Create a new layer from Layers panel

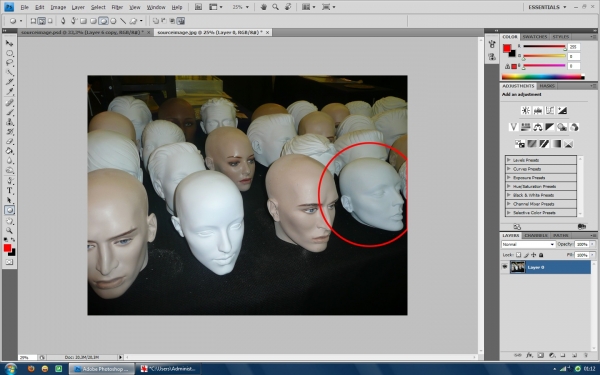pyautogui.click(x=574, y=355)
